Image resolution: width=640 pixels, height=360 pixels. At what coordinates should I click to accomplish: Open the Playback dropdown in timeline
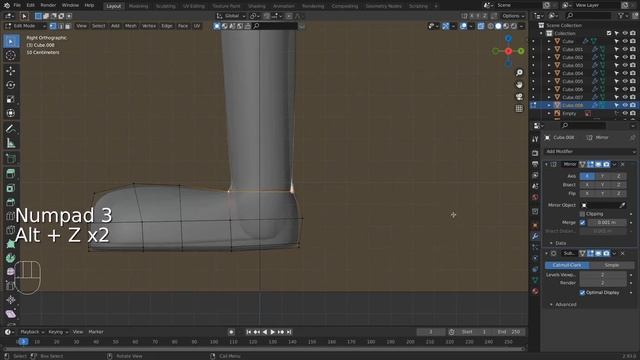click(32, 332)
